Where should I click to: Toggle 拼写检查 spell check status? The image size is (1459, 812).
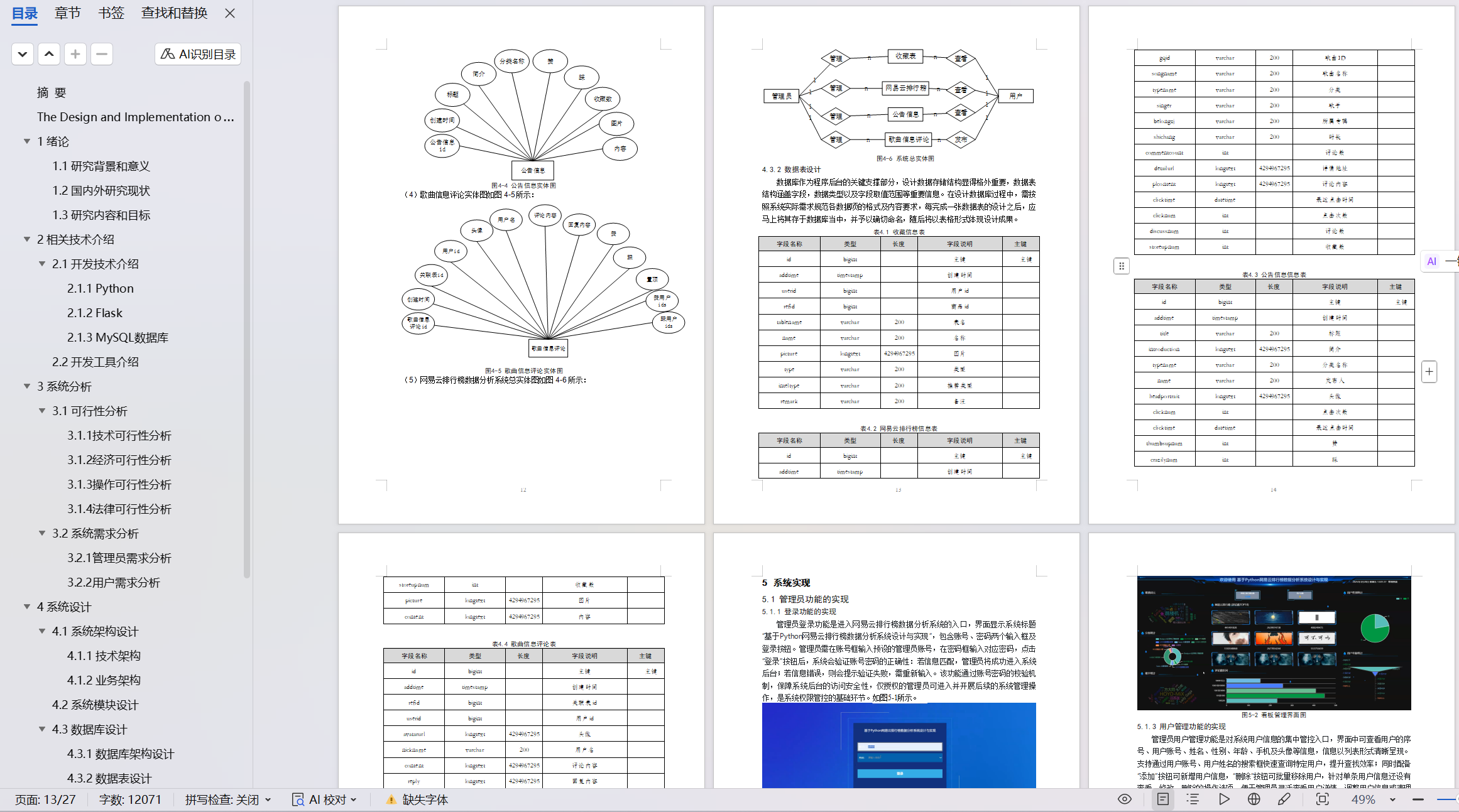click(x=227, y=799)
